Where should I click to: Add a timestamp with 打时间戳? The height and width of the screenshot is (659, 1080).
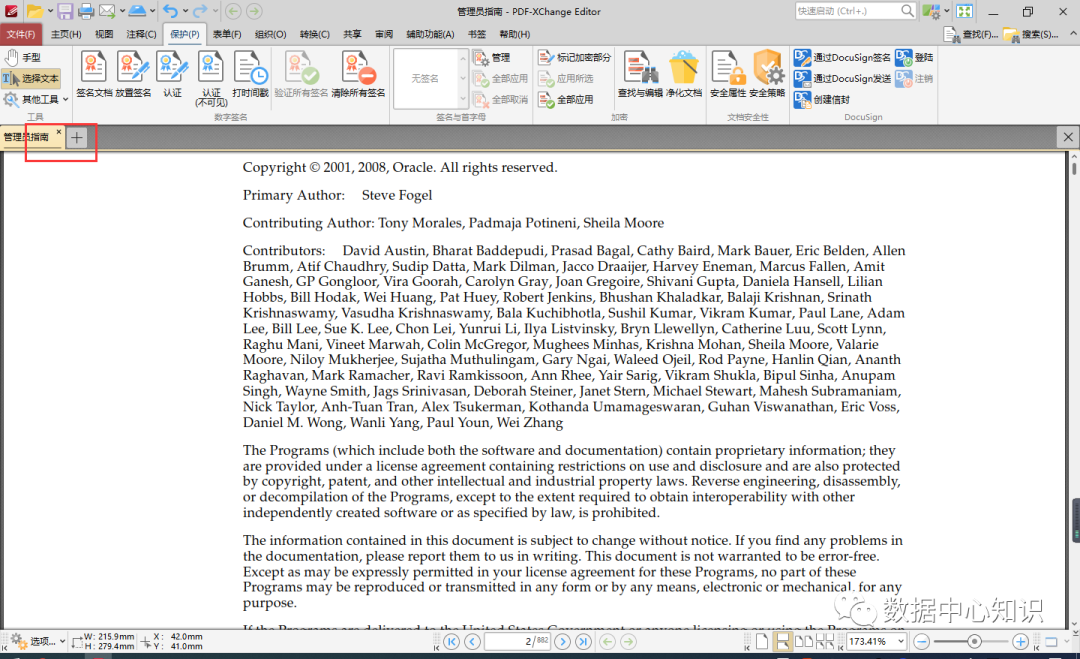pos(250,74)
